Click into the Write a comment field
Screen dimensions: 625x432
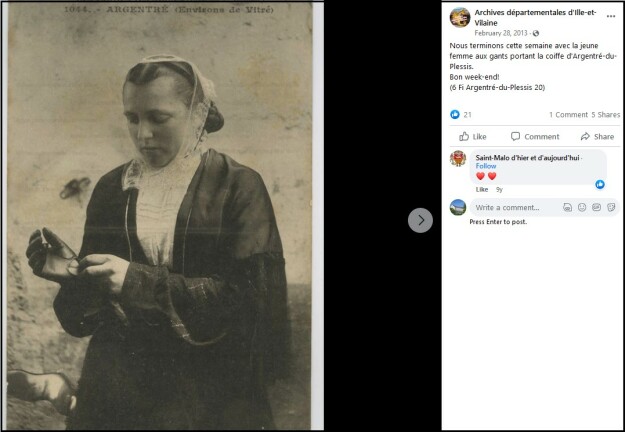pos(518,207)
